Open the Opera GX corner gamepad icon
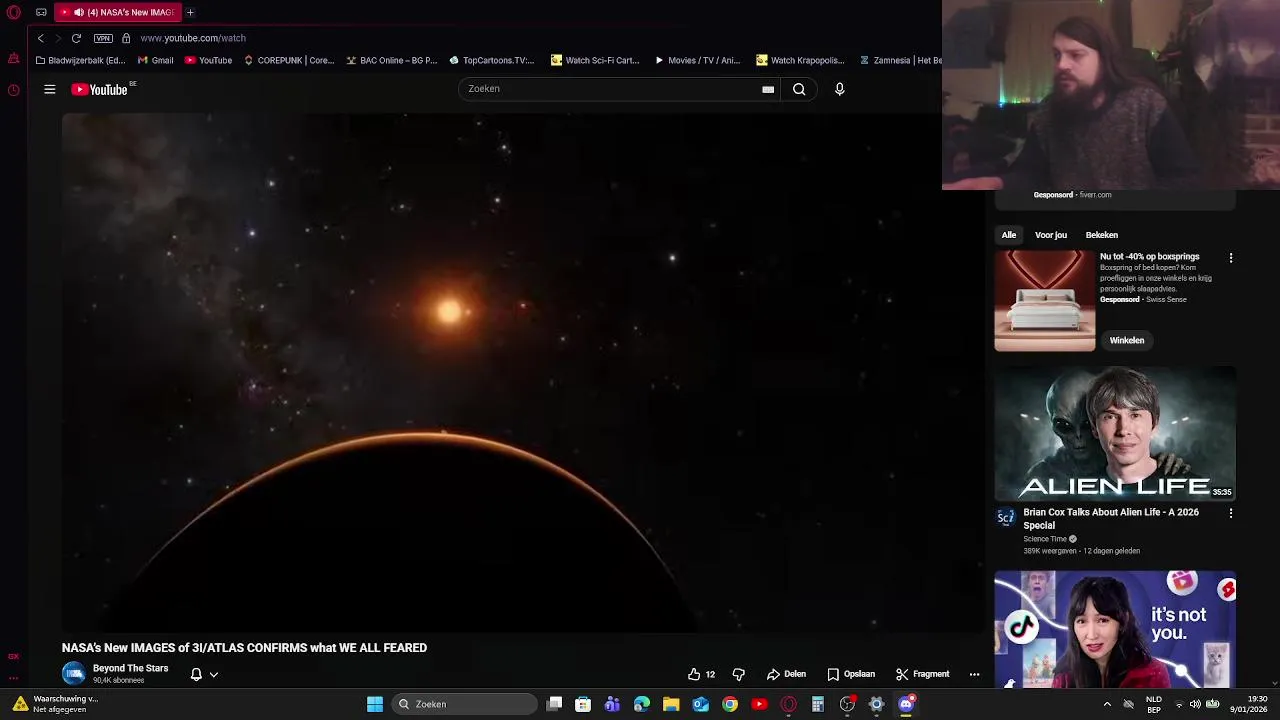Image resolution: width=1280 pixels, height=720 pixels. coord(41,12)
